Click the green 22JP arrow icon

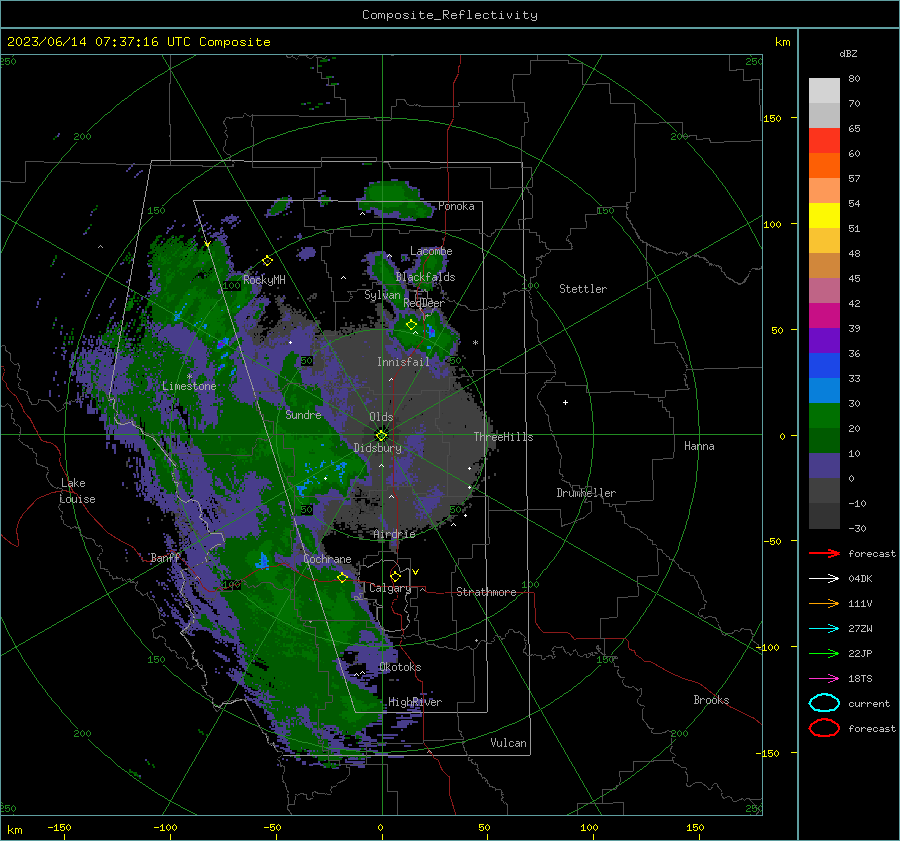[824, 653]
